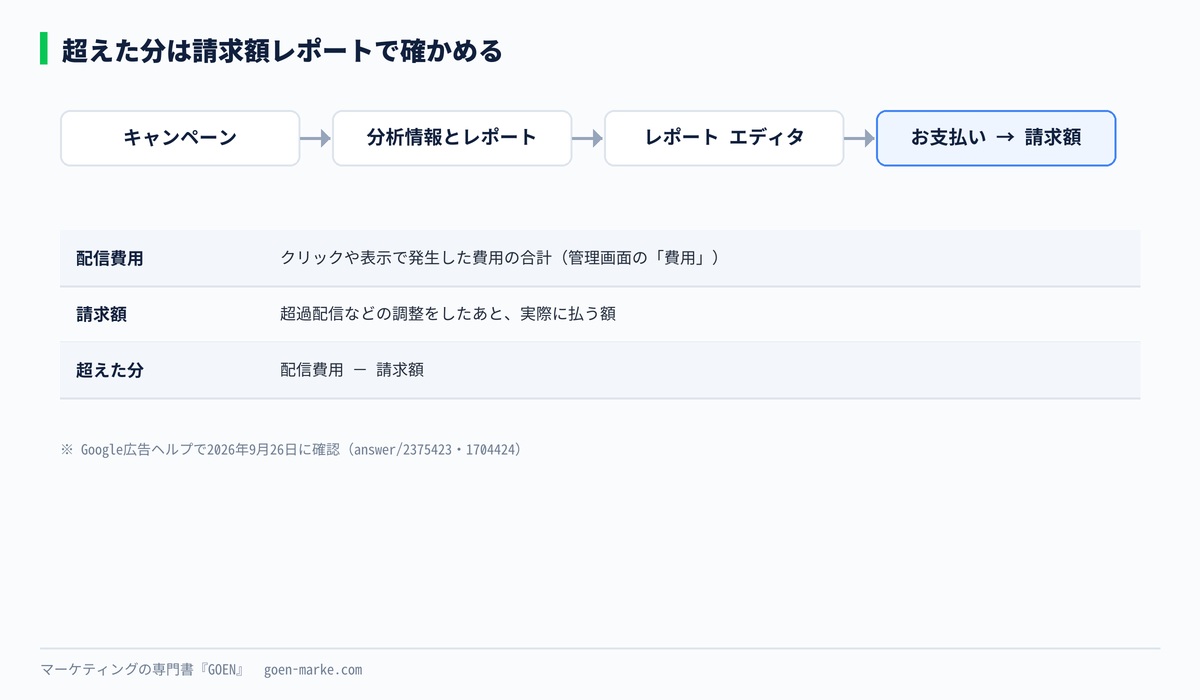Image resolution: width=1200 pixels, height=700 pixels.
Task: Open the レポート エディタ step box
Action: click(x=724, y=138)
